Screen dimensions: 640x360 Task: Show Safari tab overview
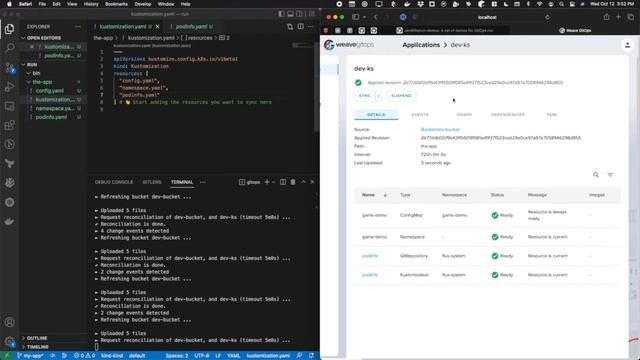tap(631, 17)
